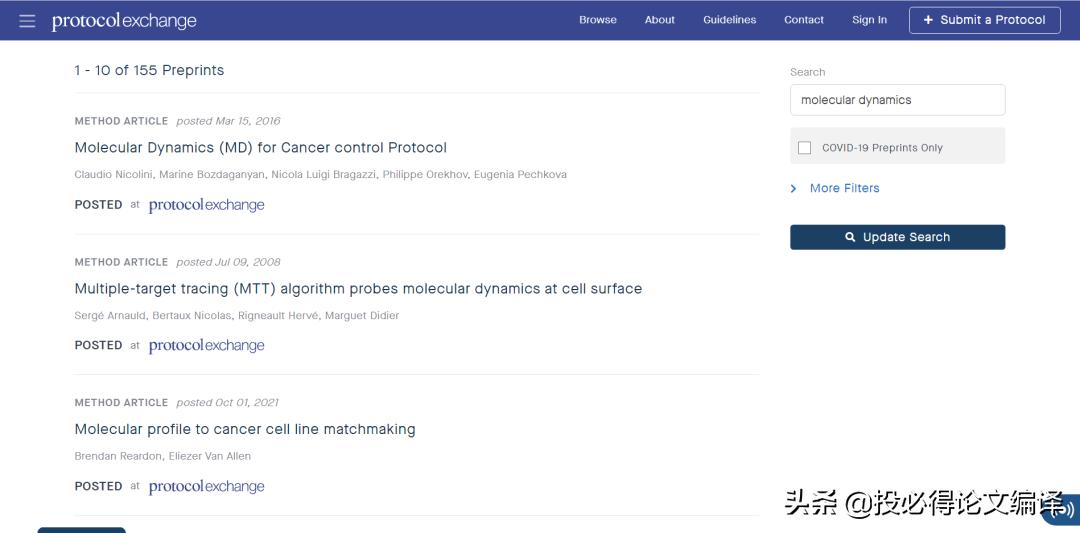1080x533 pixels.
Task: Enable the COVID-19 Preprints Only checkbox
Action: (805, 148)
